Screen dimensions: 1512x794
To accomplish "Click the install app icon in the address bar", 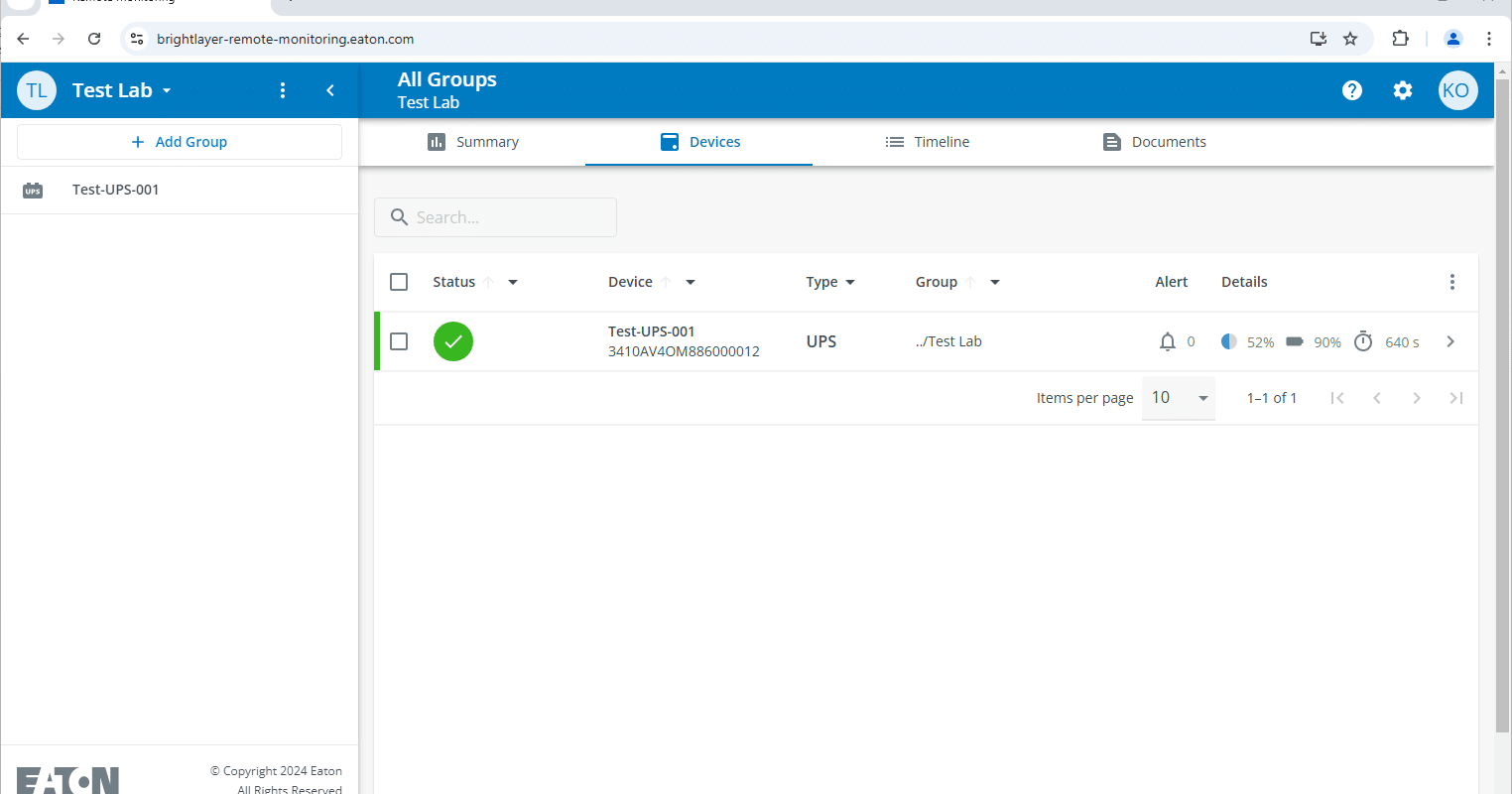I will (1319, 39).
